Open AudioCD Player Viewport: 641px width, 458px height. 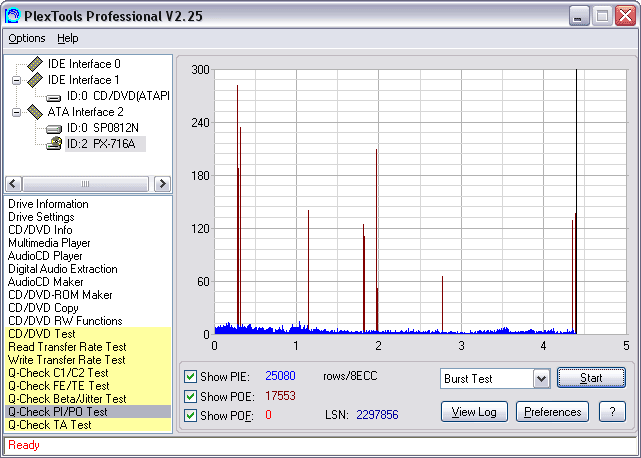point(45,256)
